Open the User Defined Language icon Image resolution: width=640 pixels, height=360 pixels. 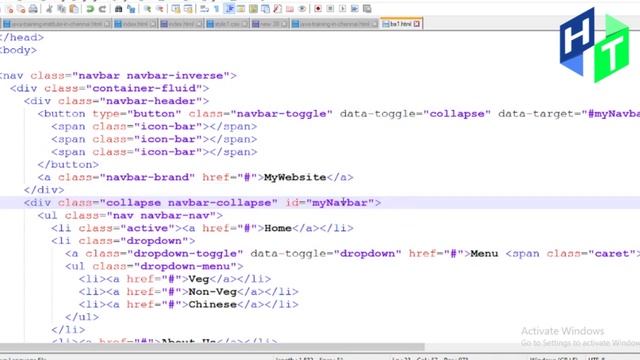(x=241, y=9)
